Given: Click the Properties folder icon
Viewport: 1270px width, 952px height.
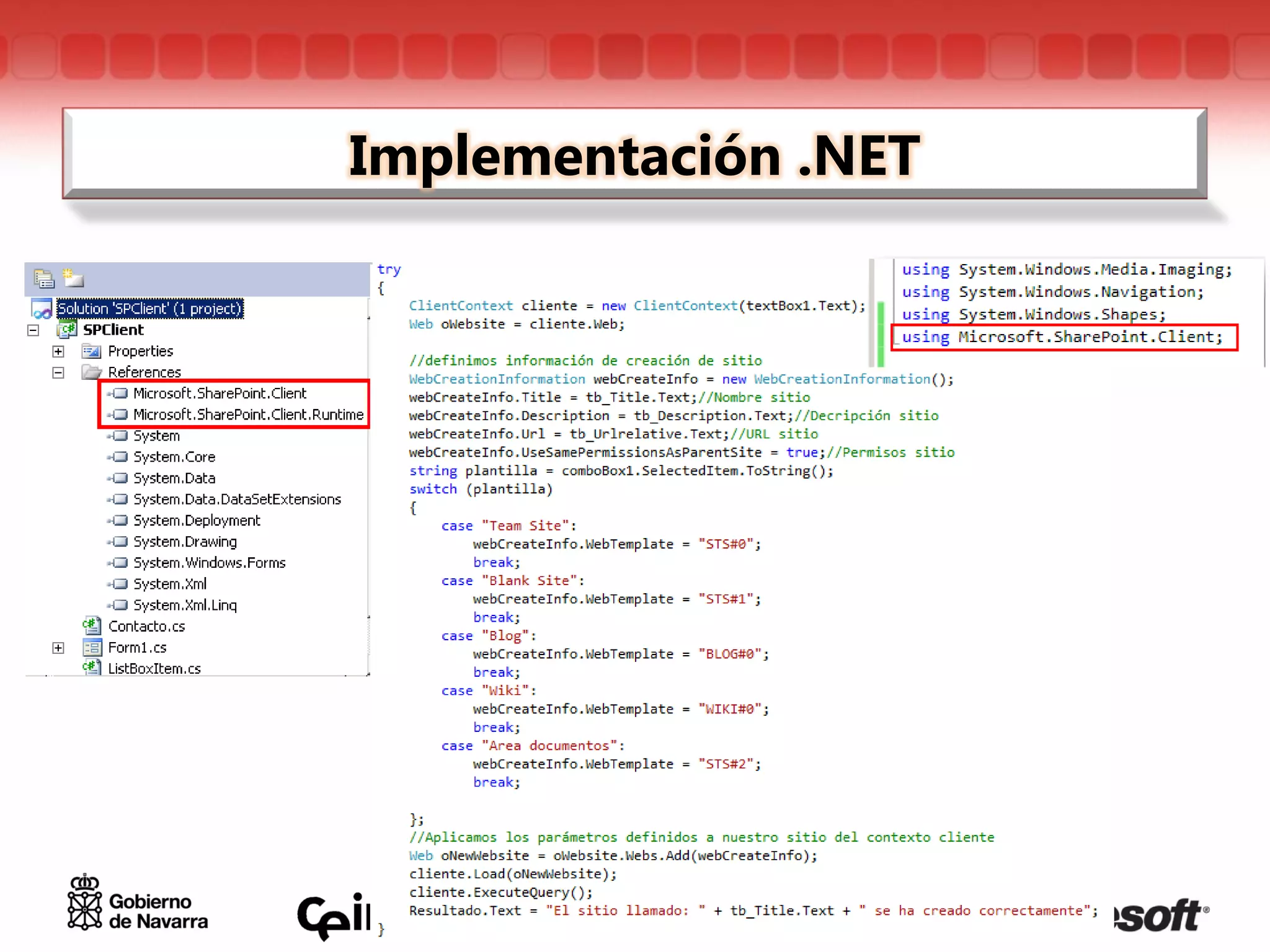Looking at the screenshot, I should [92, 351].
